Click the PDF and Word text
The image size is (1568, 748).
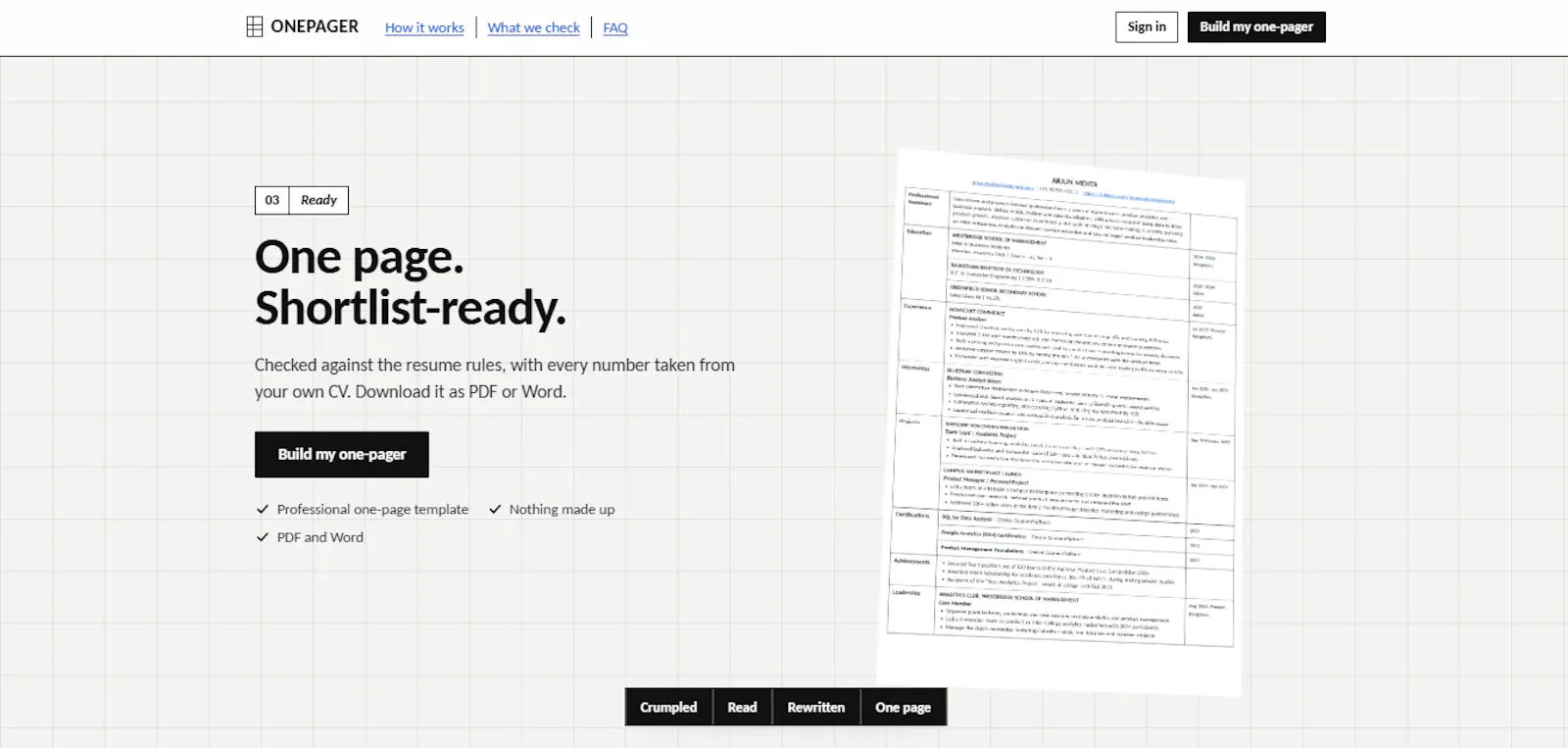(319, 537)
